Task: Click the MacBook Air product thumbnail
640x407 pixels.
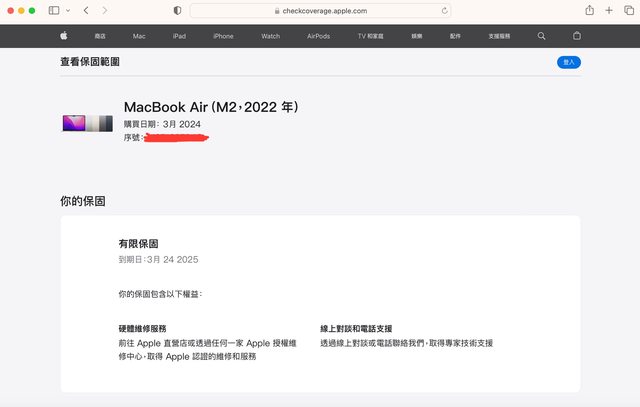Action: [87, 123]
